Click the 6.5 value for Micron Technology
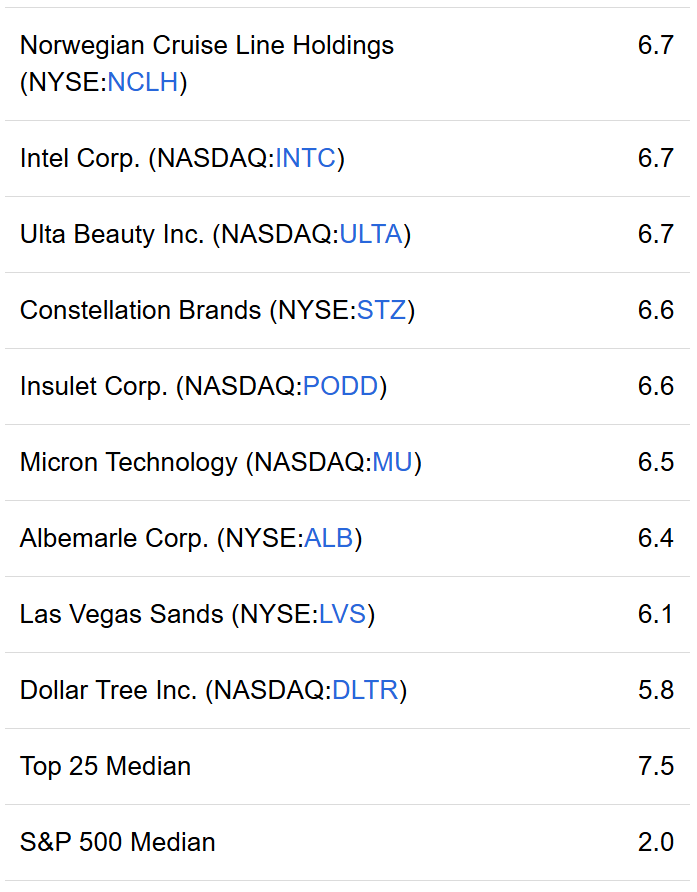This screenshot has height=892, width=697. [655, 462]
